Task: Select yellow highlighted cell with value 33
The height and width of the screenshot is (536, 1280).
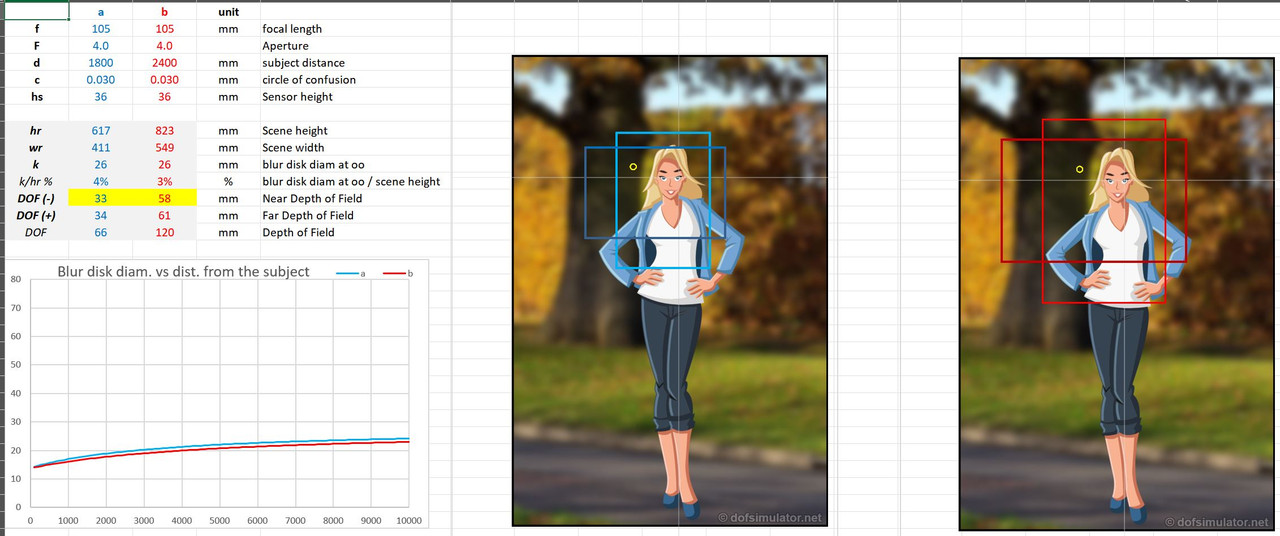Action: 100,199
